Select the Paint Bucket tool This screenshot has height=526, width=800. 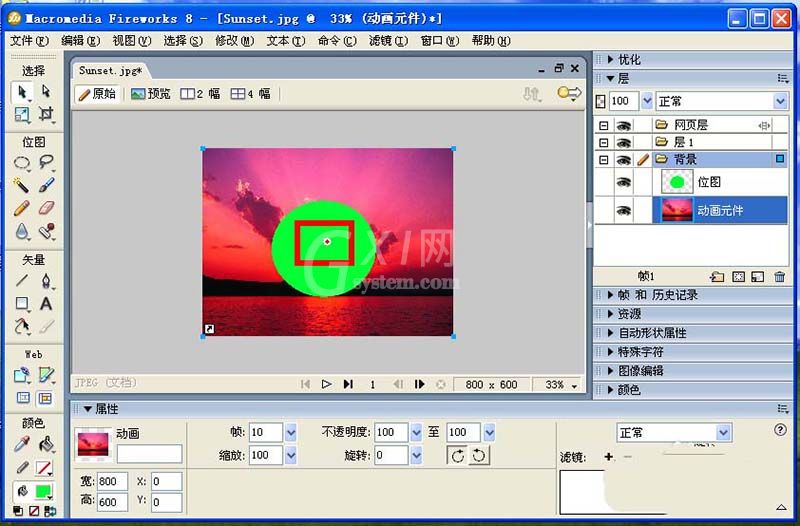click(46, 444)
